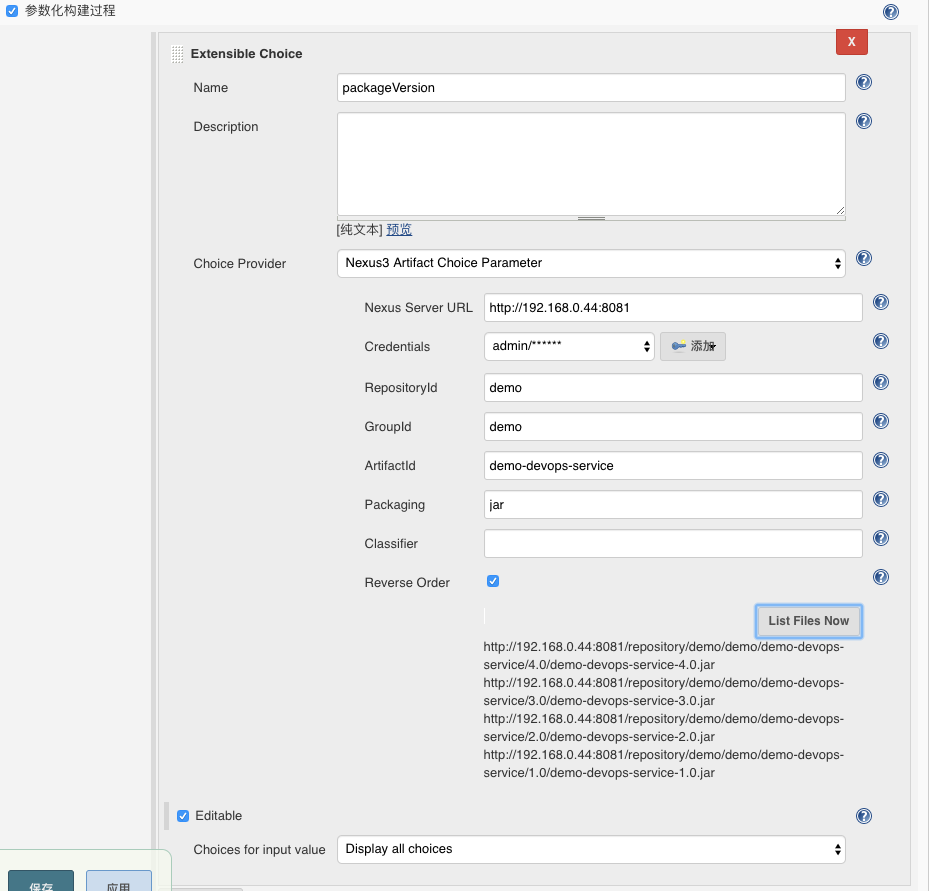Click the 添加 credentials button

pos(693,346)
